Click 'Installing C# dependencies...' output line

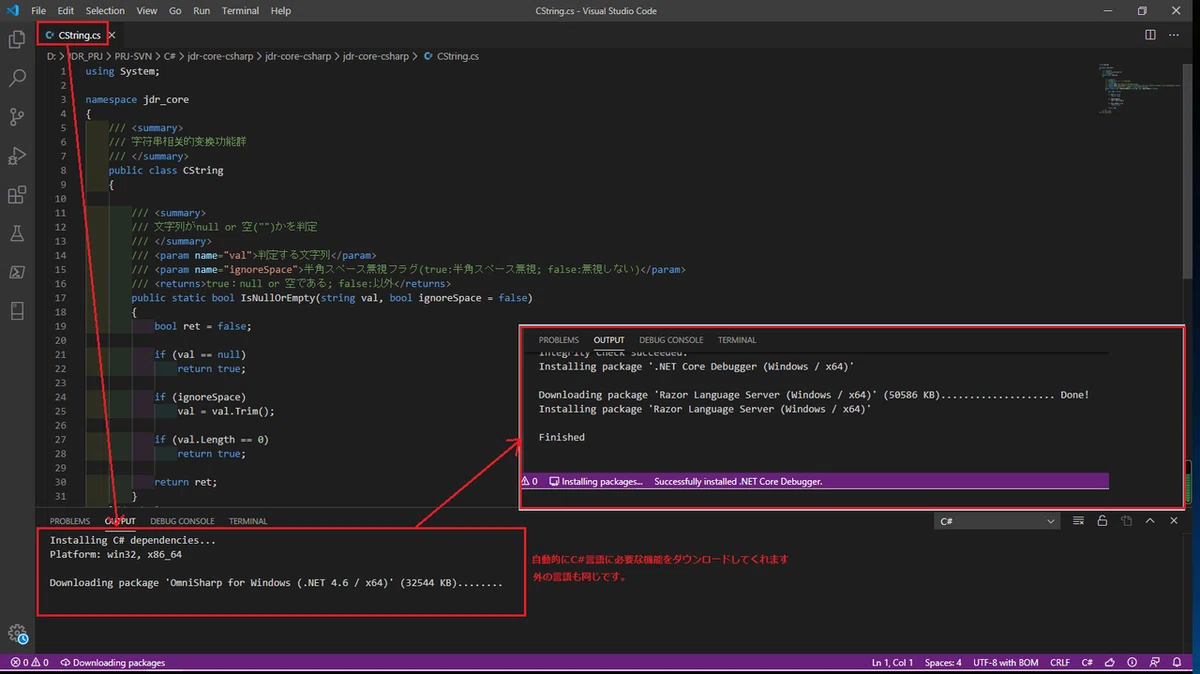pyautogui.click(x=133, y=540)
